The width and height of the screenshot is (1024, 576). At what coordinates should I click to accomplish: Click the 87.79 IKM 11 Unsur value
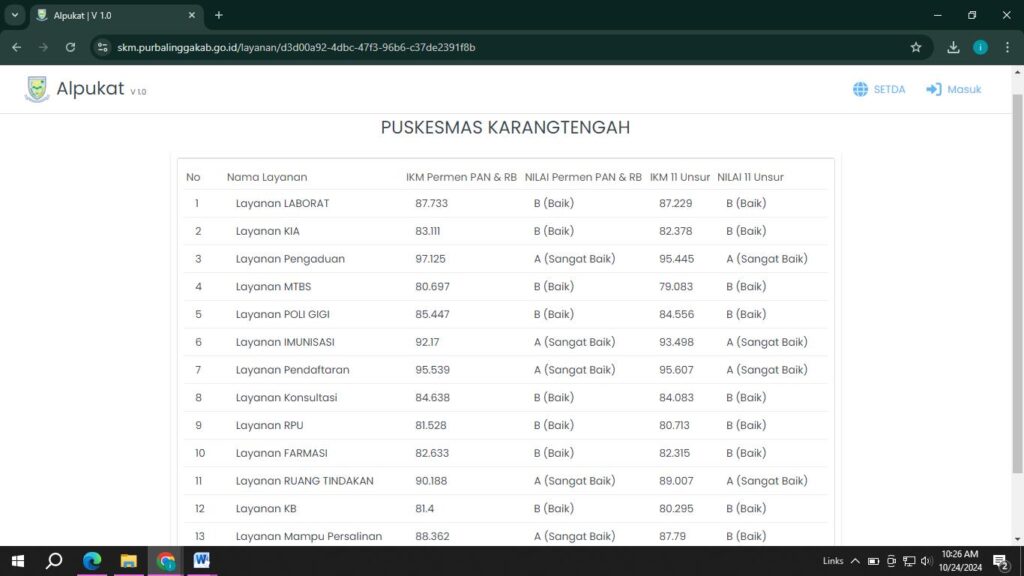point(672,536)
